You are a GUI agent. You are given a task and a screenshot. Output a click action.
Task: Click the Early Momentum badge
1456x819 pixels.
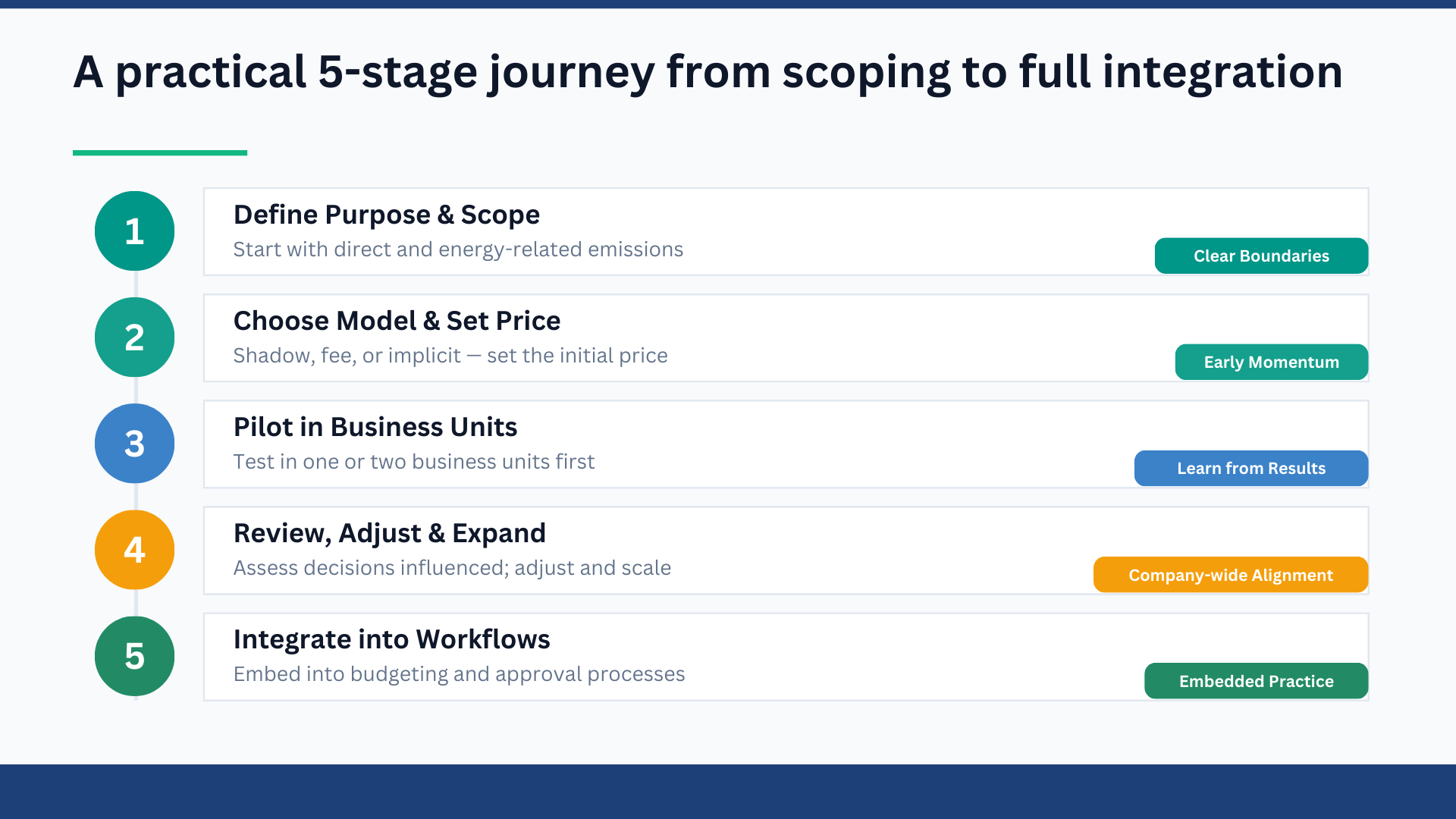[1271, 362]
